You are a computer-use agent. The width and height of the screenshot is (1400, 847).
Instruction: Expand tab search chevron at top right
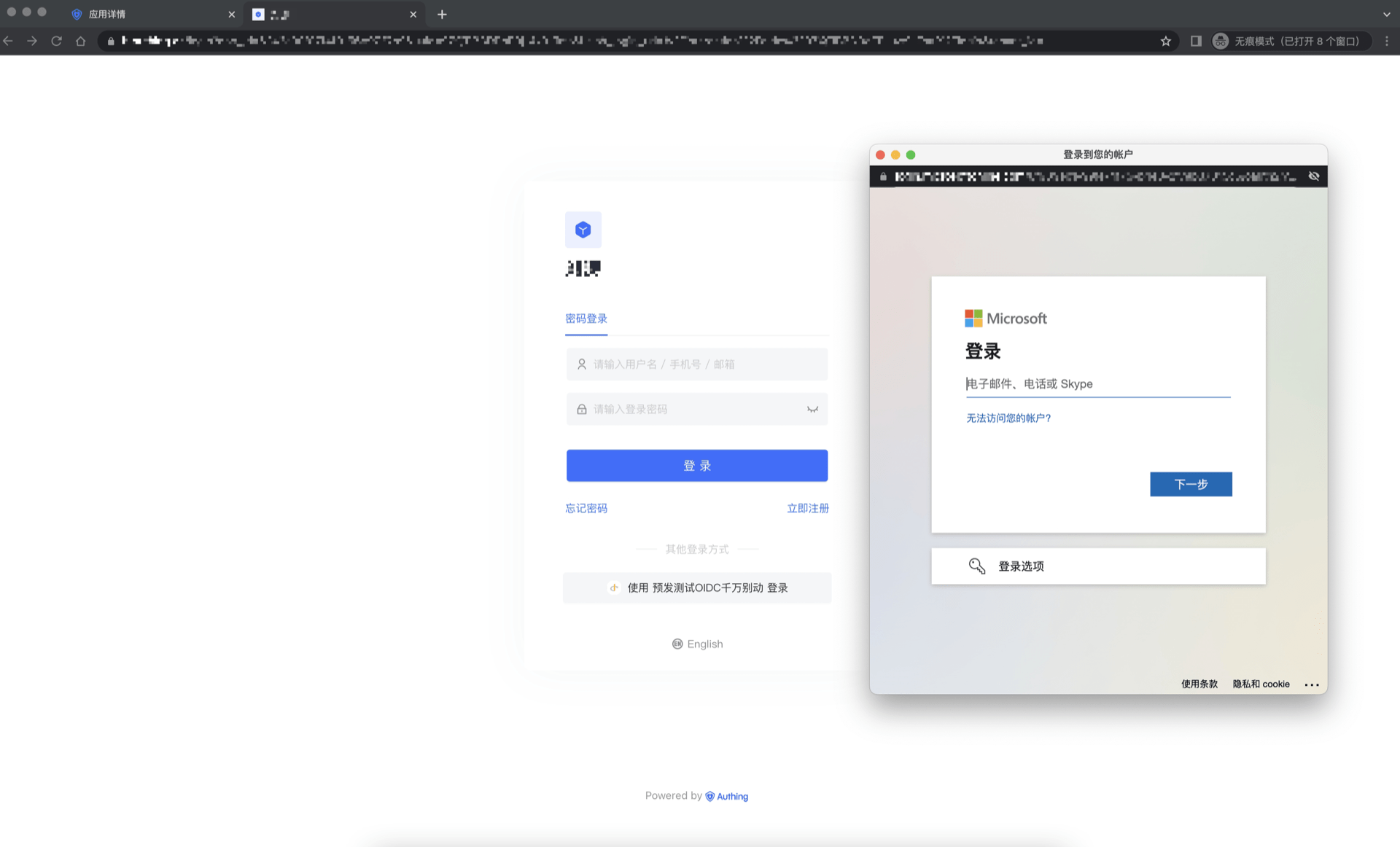pyautogui.click(x=1386, y=14)
